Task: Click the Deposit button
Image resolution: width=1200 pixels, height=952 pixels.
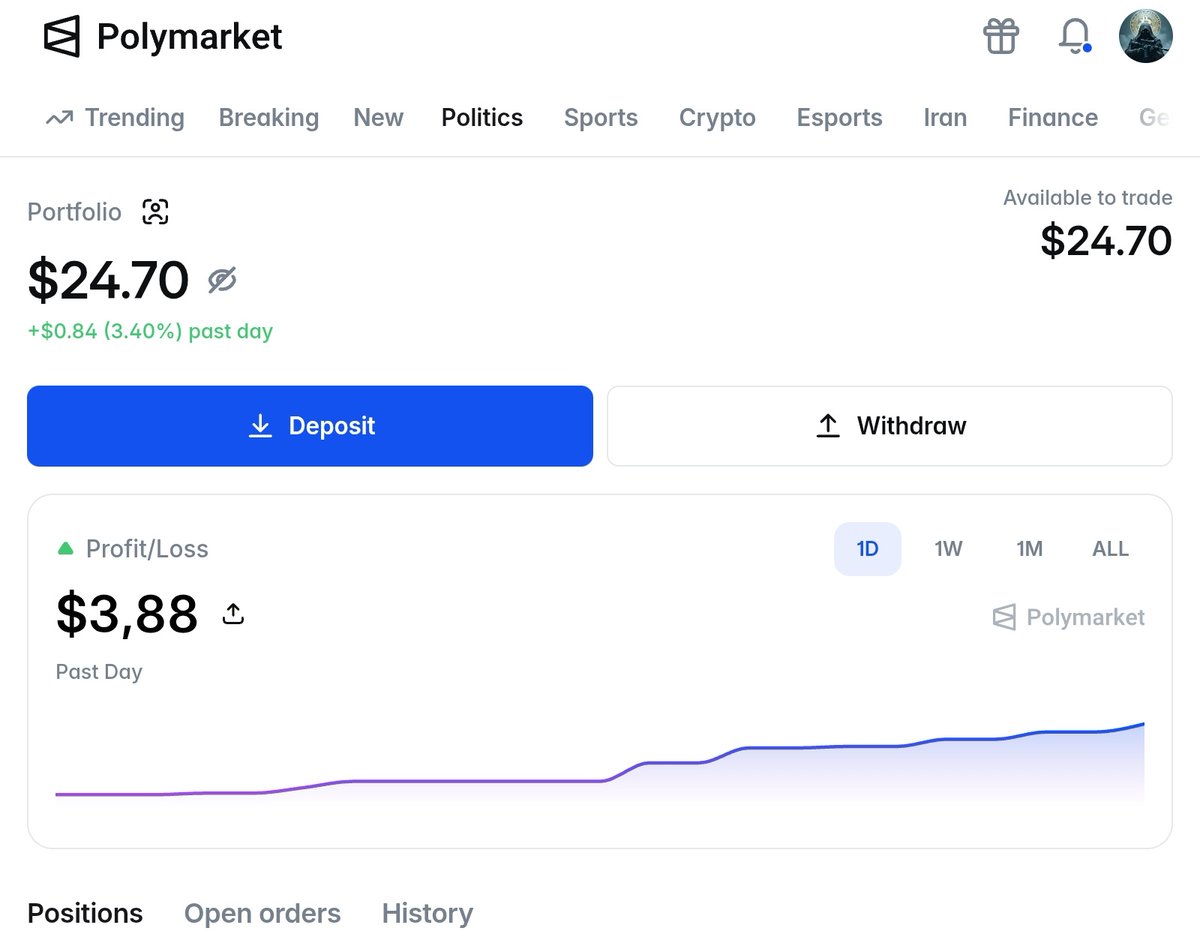Action: pyautogui.click(x=310, y=426)
